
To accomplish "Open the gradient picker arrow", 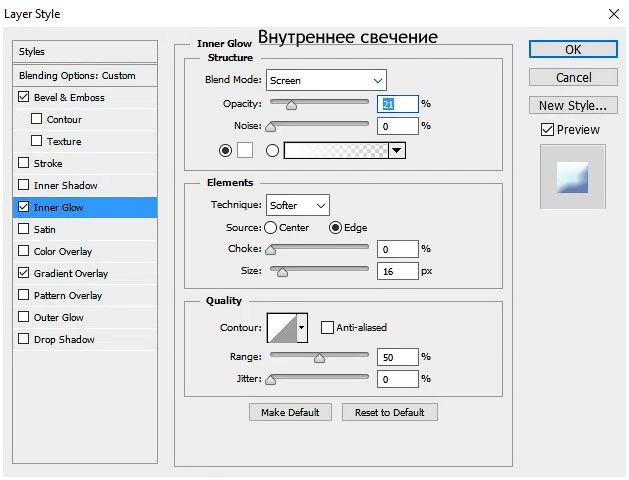I will tap(397, 150).
